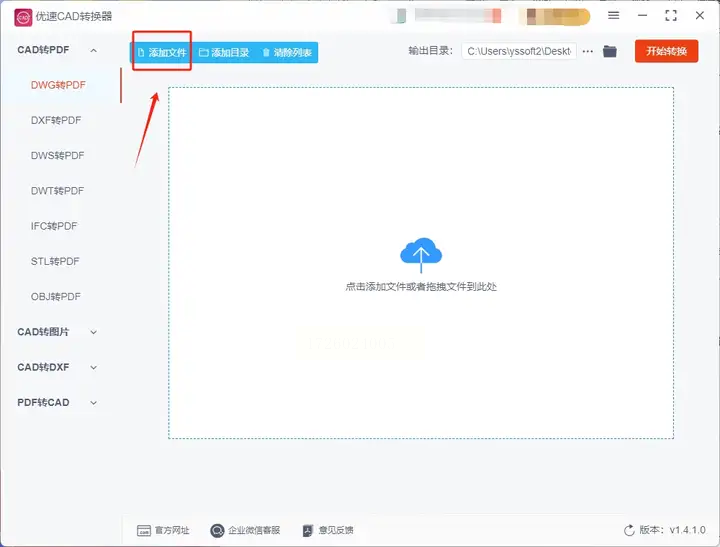
Task: Click the version refresh icon
Action: click(x=629, y=530)
